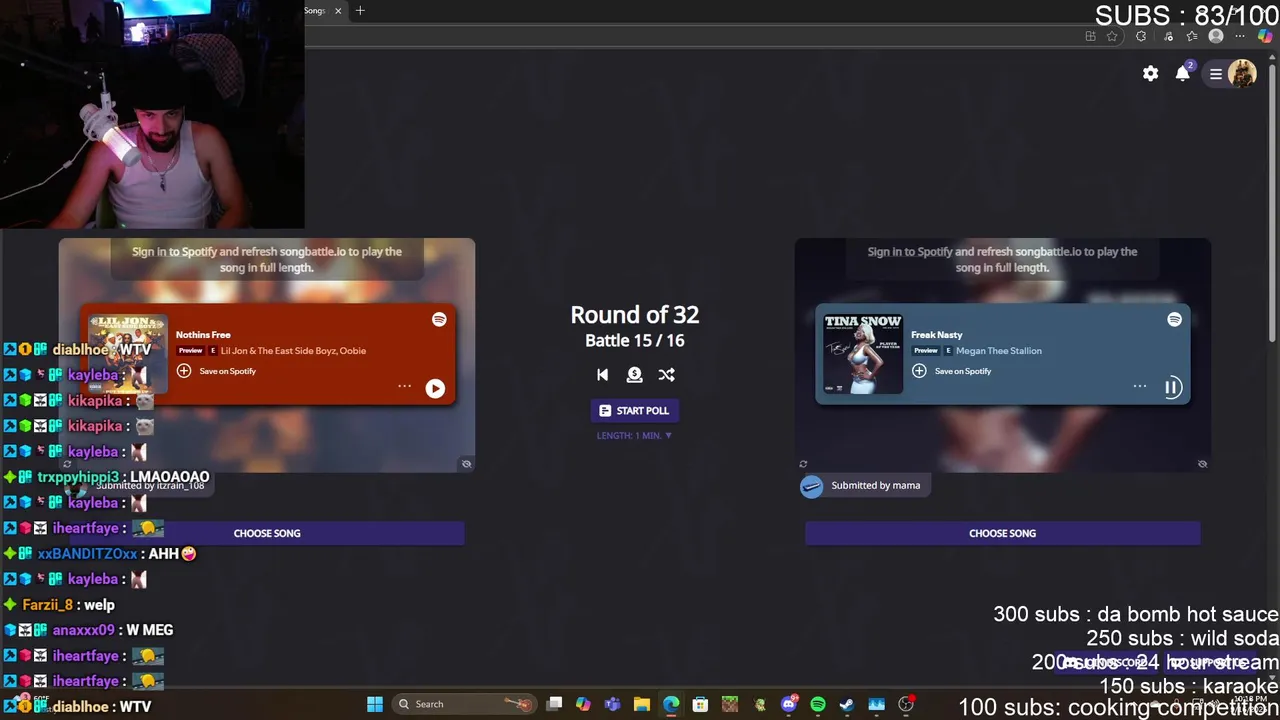Refresh the right song card embed
1280x720 pixels.
(803, 464)
